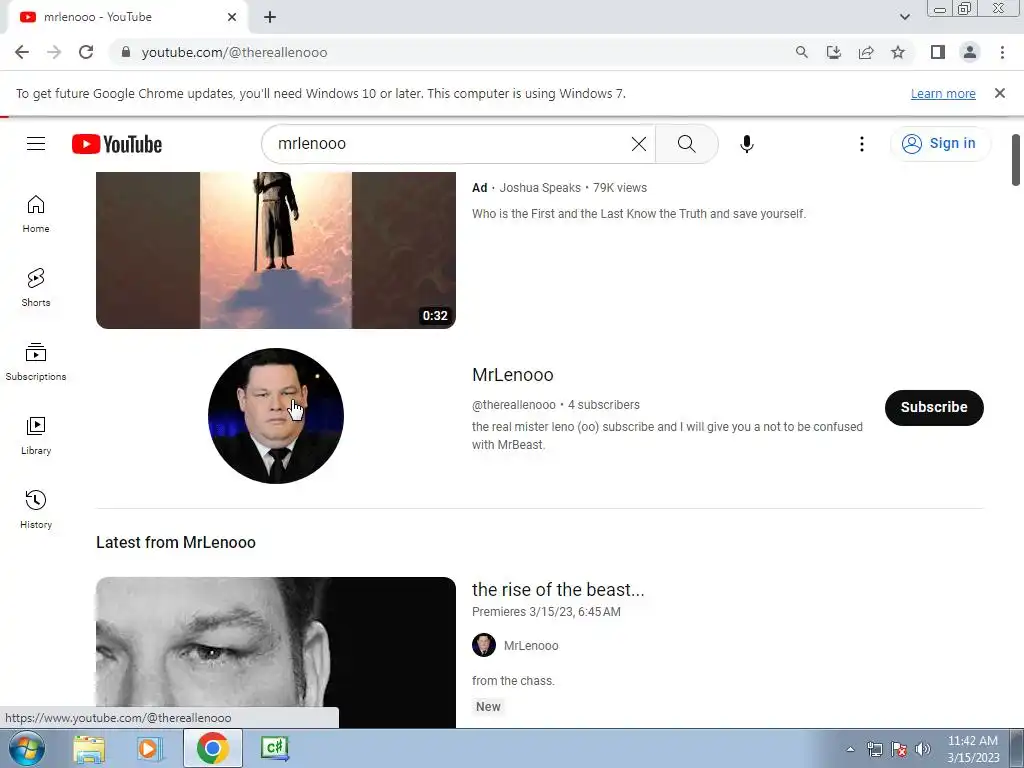The image size is (1024, 768).
Task: Click the install app icon in address bar
Action: (x=834, y=52)
